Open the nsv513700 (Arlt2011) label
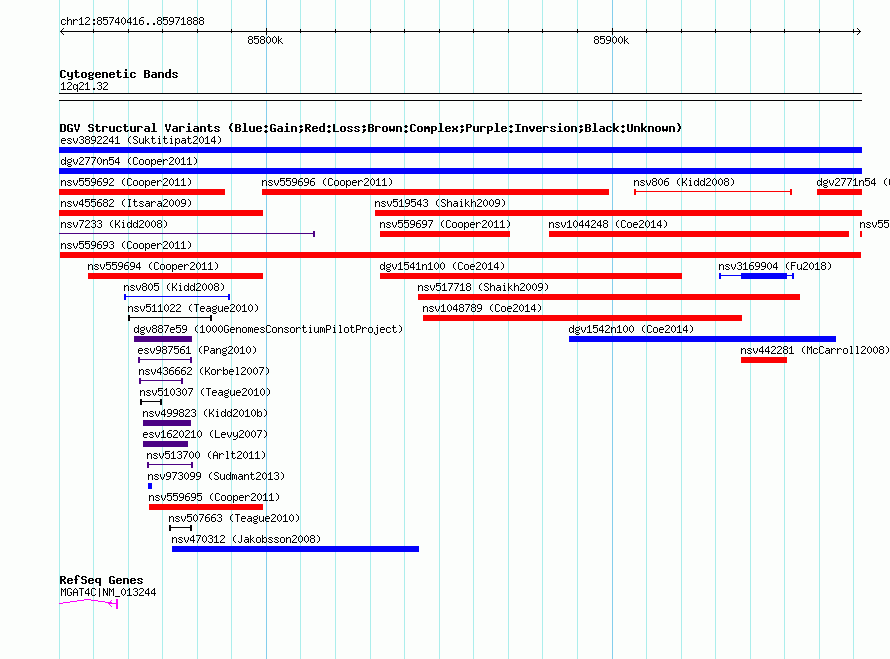Screen dimensions: 890x659 point(206,455)
